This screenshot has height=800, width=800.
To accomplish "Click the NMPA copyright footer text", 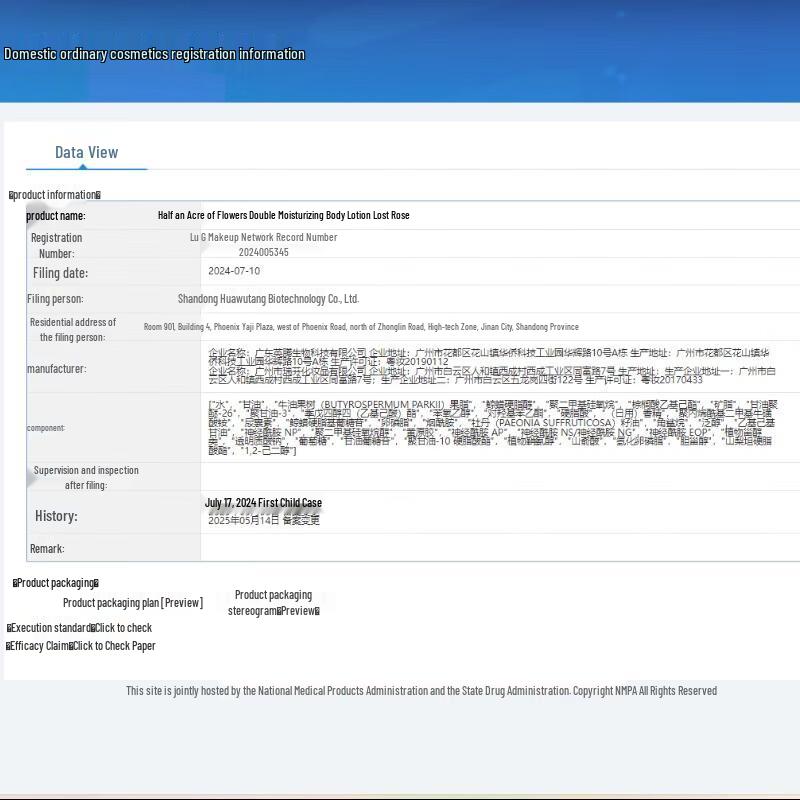I will tap(421, 691).
